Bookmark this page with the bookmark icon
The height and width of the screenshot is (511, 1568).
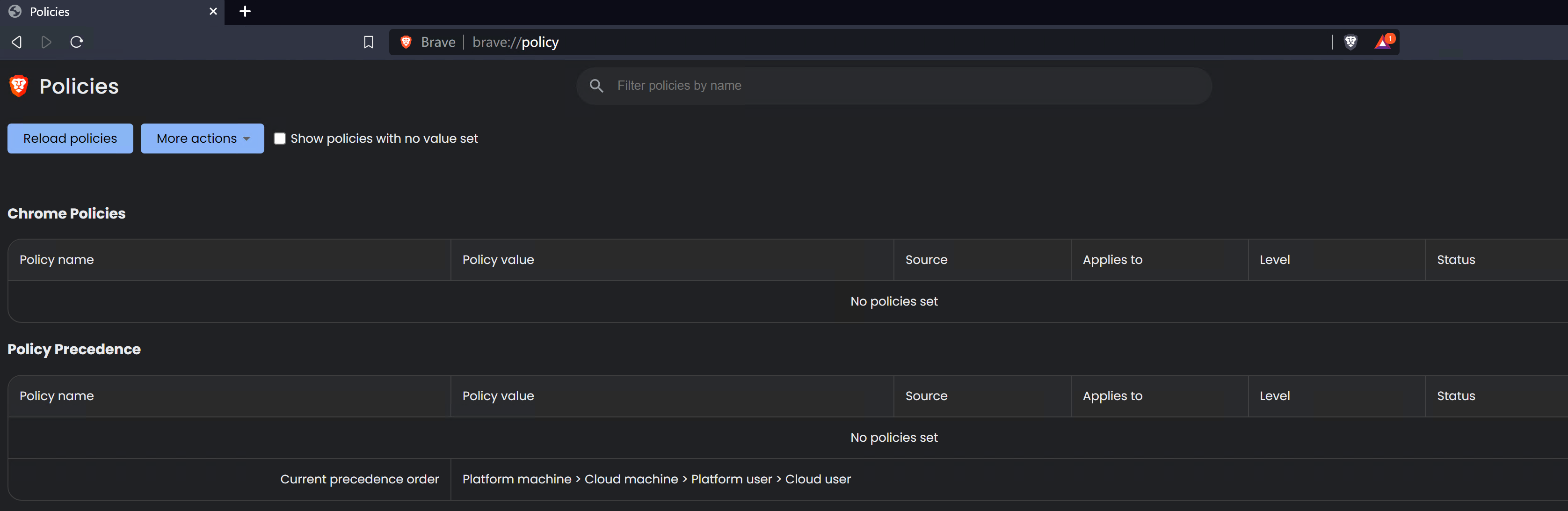(x=368, y=42)
